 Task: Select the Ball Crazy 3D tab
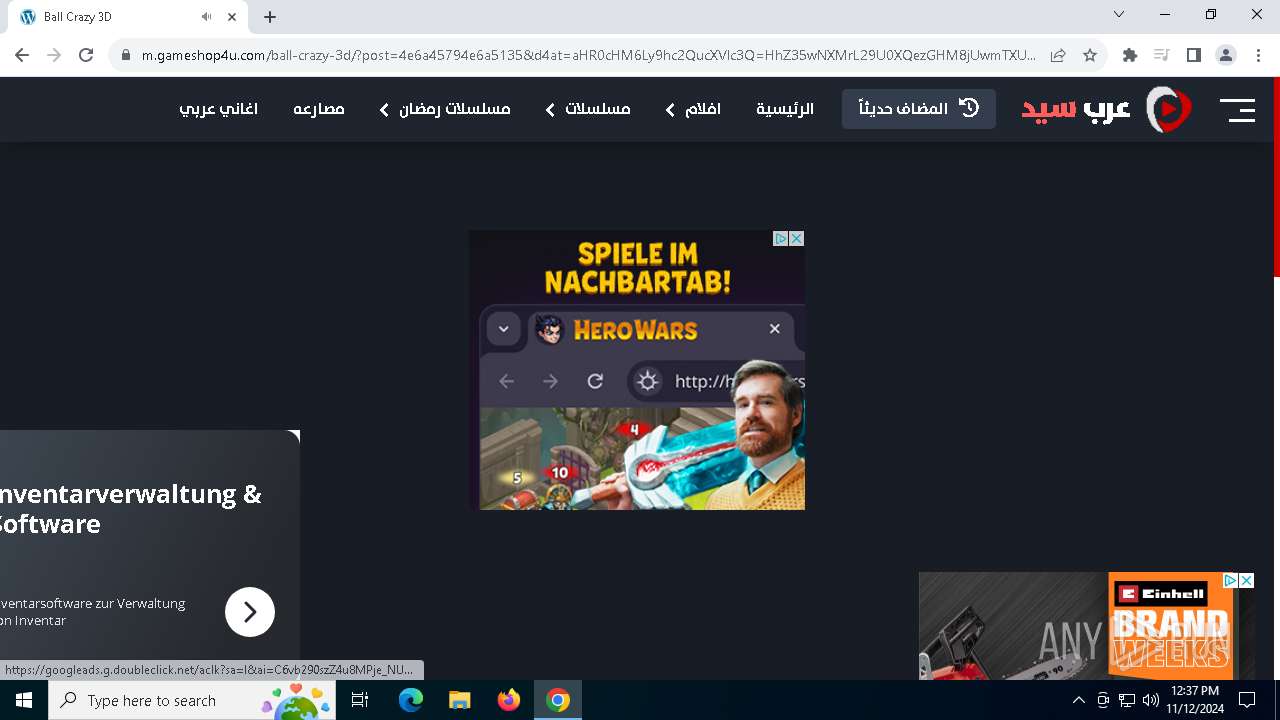(x=128, y=17)
